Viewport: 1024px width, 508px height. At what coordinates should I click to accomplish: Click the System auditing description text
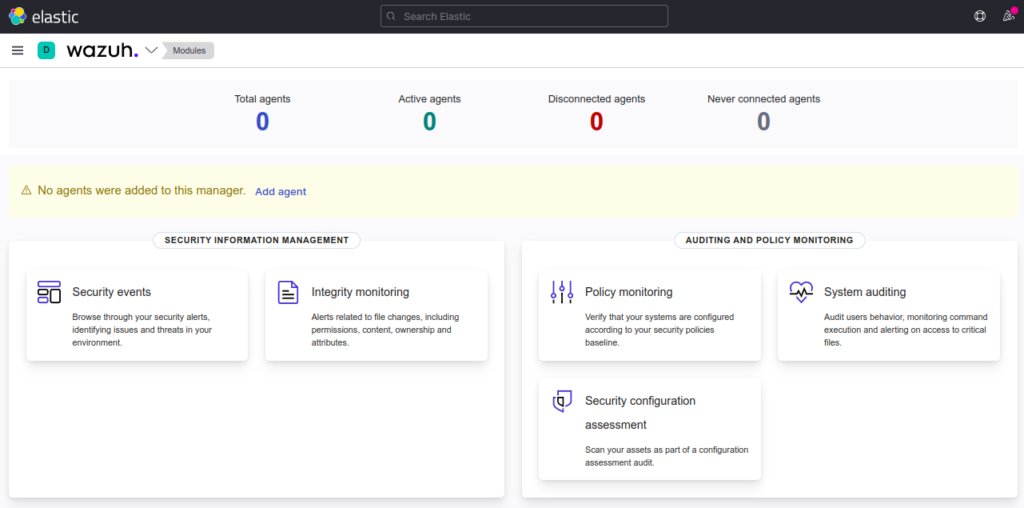[906, 330]
